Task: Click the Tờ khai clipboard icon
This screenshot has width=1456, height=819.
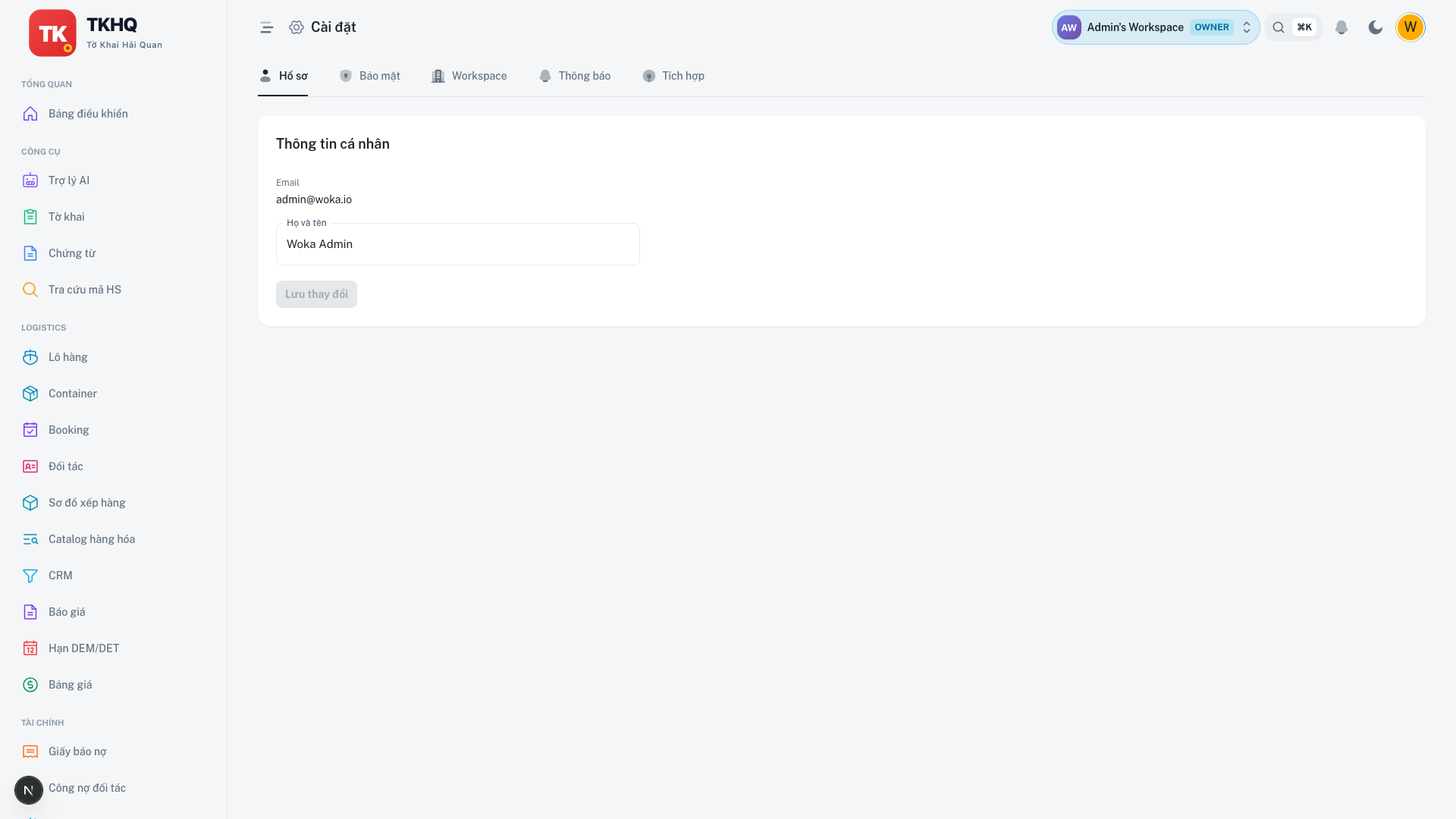Action: click(30, 217)
